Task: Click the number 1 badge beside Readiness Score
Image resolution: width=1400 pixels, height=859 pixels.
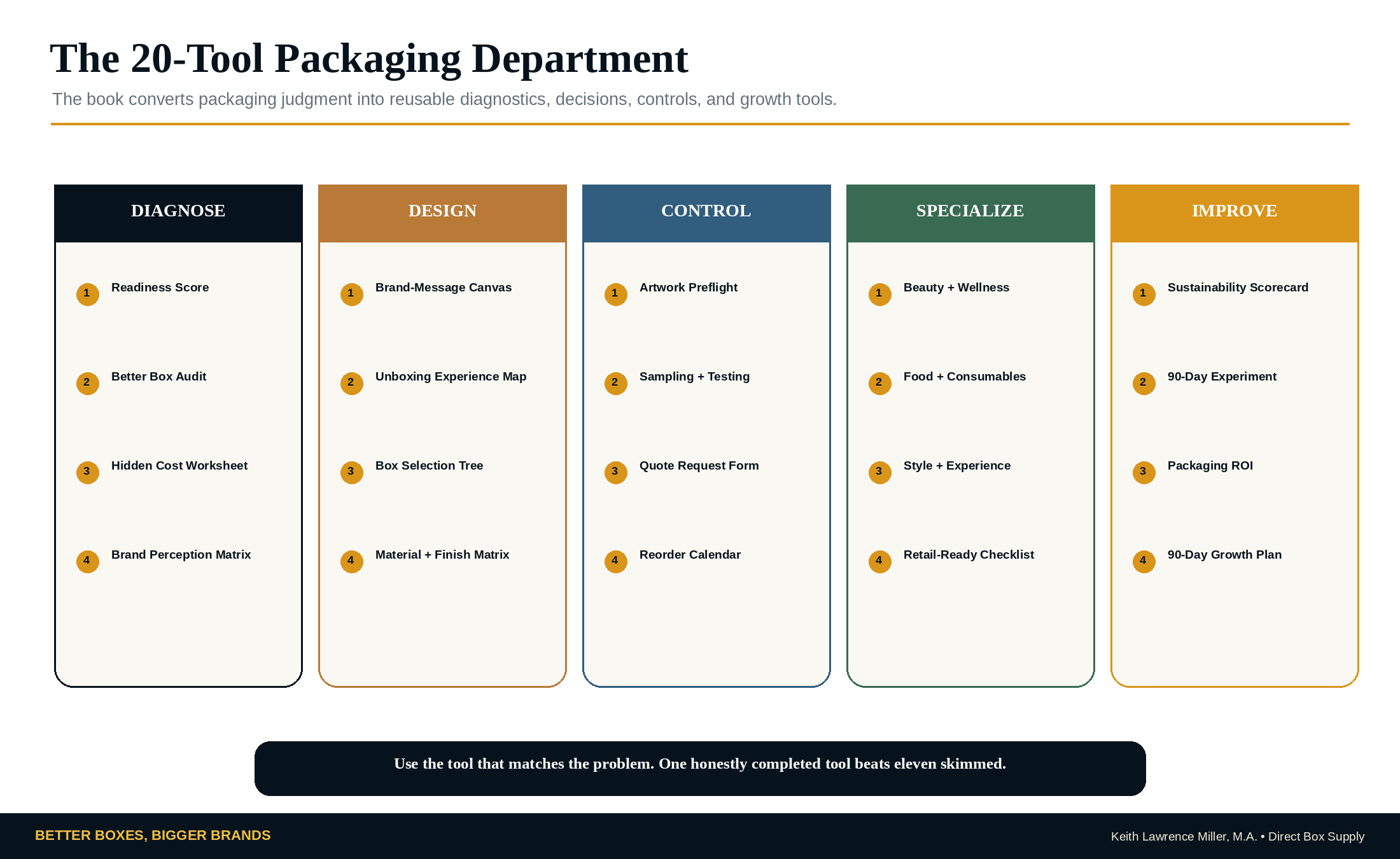Action: coord(88,294)
